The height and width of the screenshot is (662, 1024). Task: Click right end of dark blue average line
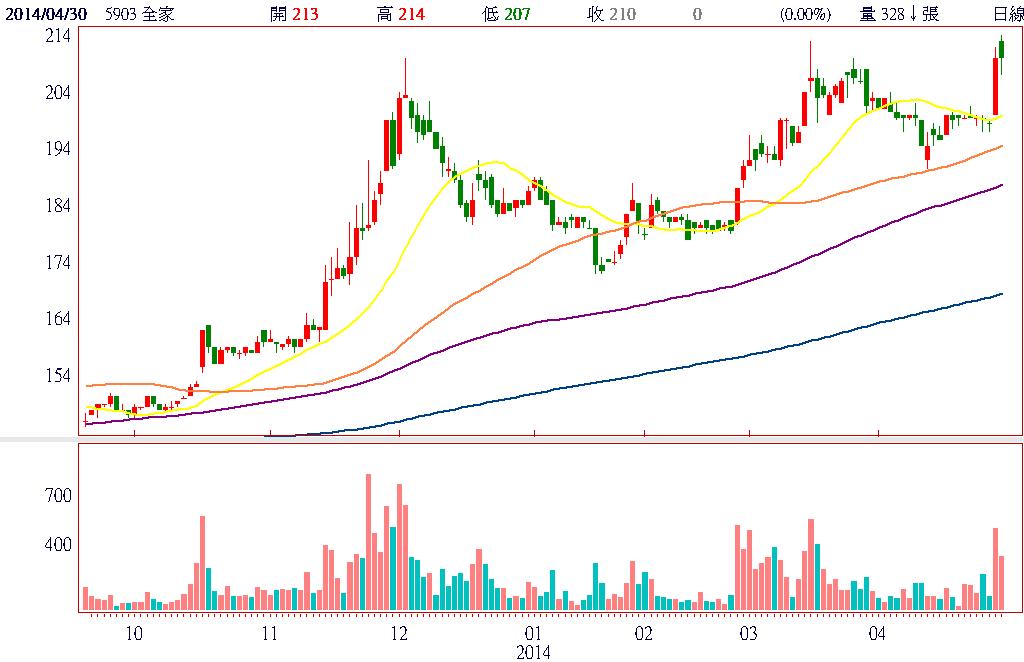[x=1001, y=294]
